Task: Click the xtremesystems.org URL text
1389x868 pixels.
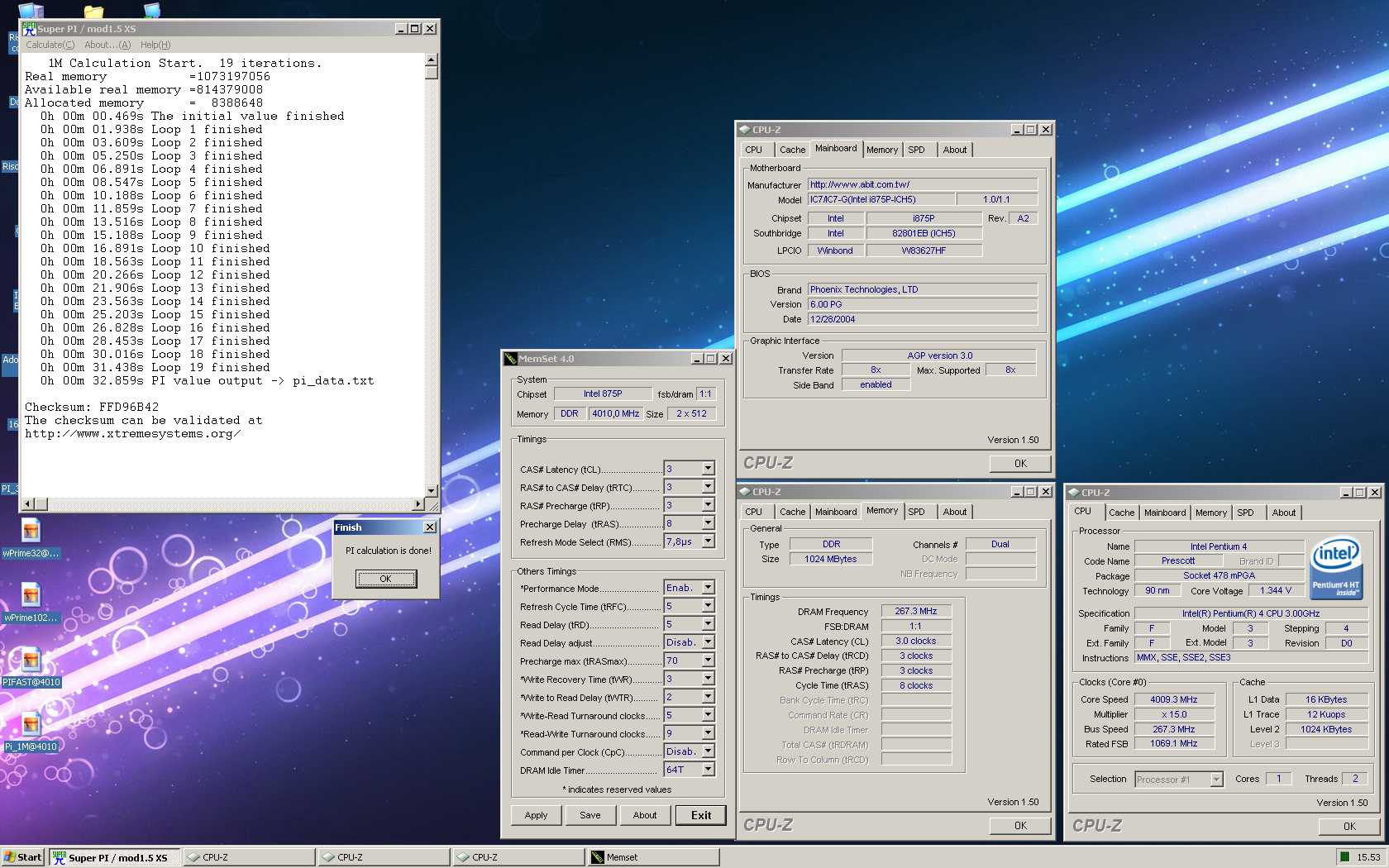Action: 132,433
